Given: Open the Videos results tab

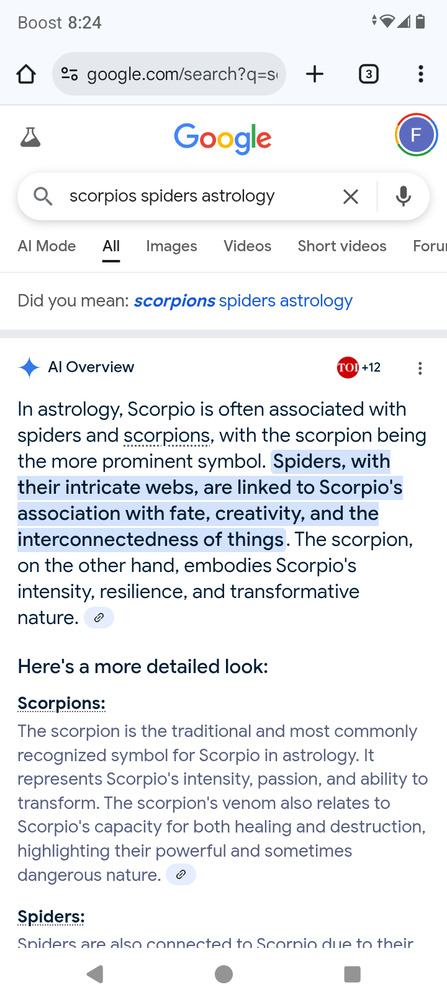Looking at the screenshot, I should click(247, 246).
